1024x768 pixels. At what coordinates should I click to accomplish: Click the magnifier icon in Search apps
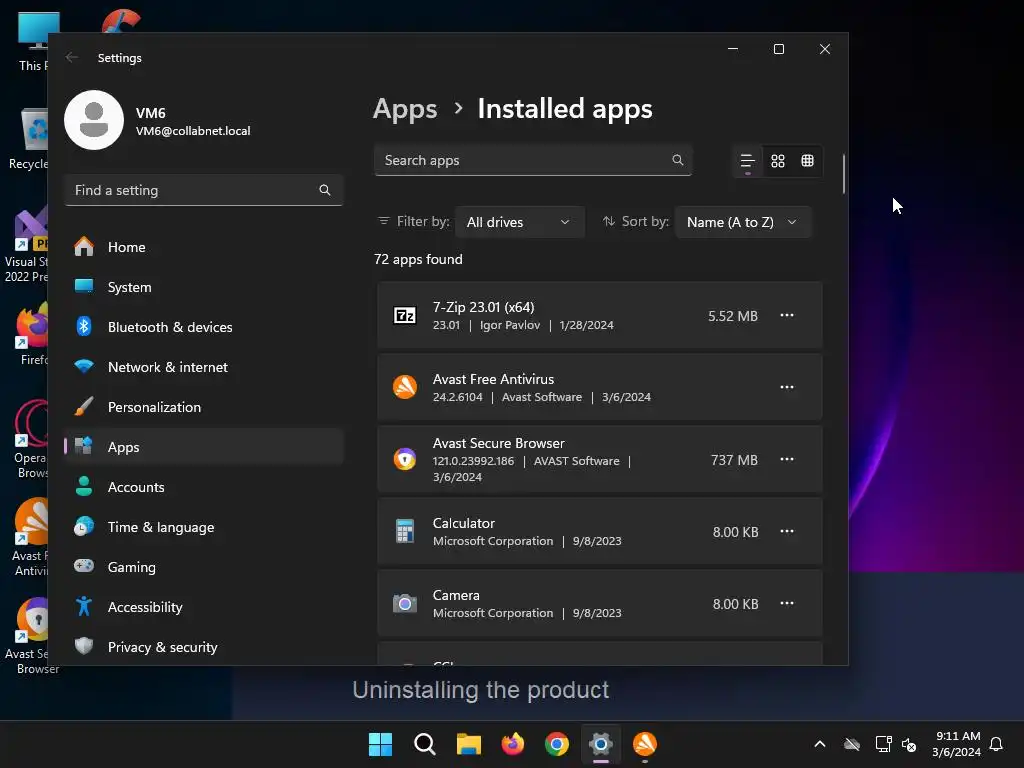click(x=678, y=160)
